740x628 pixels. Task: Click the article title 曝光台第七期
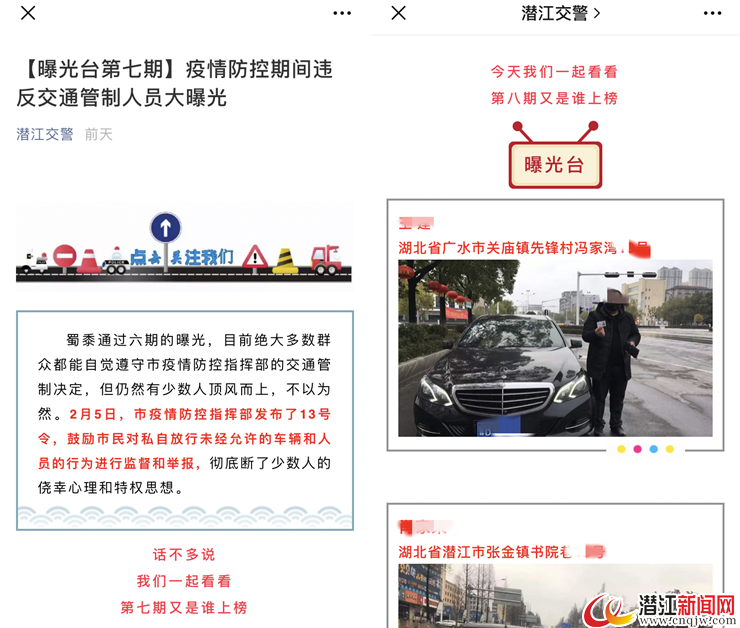coord(174,83)
